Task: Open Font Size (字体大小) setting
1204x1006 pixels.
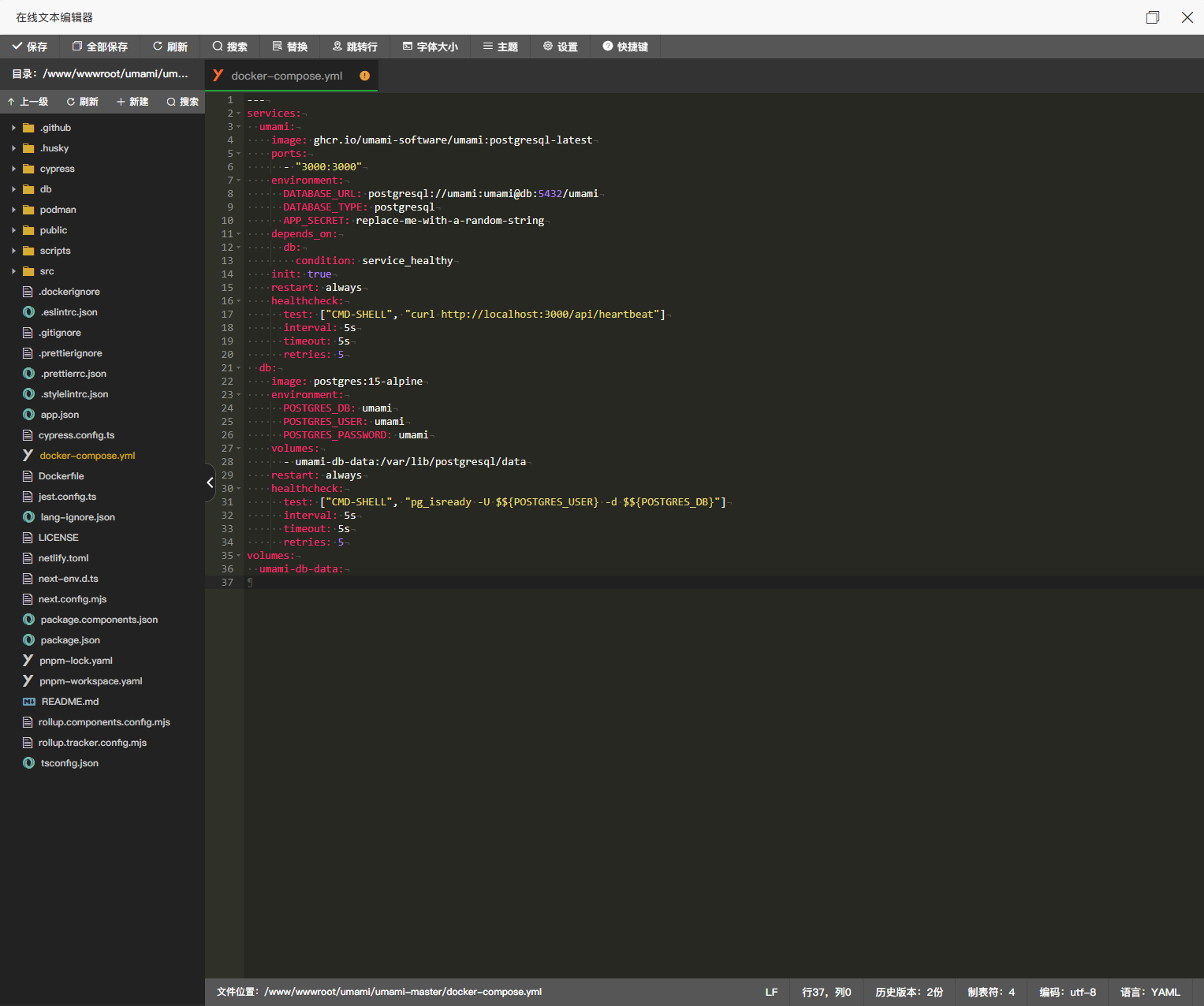Action: point(430,47)
